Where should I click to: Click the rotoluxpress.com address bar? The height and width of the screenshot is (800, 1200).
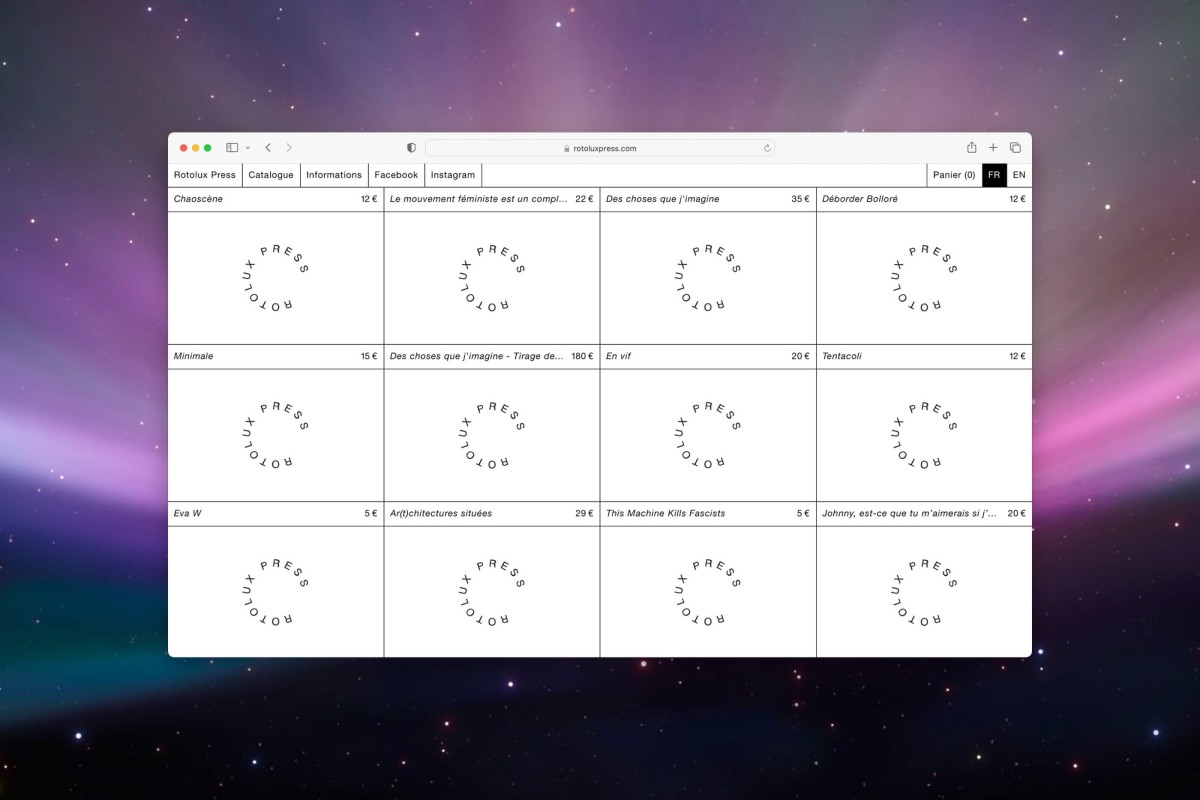pos(600,148)
